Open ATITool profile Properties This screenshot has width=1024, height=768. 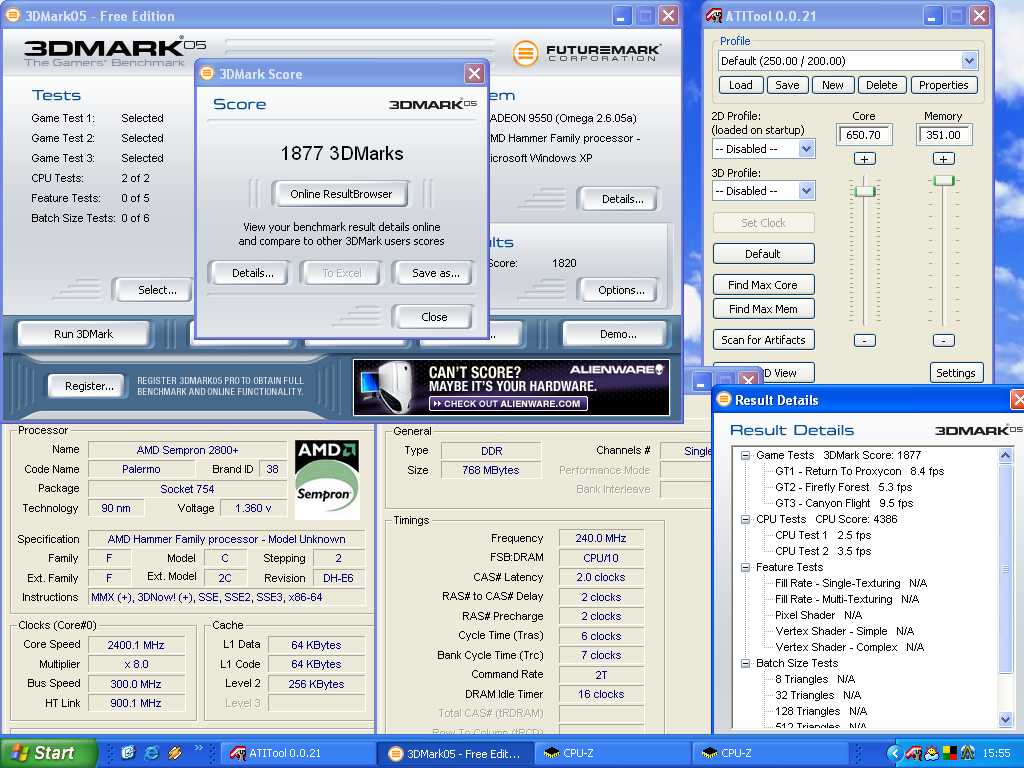click(943, 85)
